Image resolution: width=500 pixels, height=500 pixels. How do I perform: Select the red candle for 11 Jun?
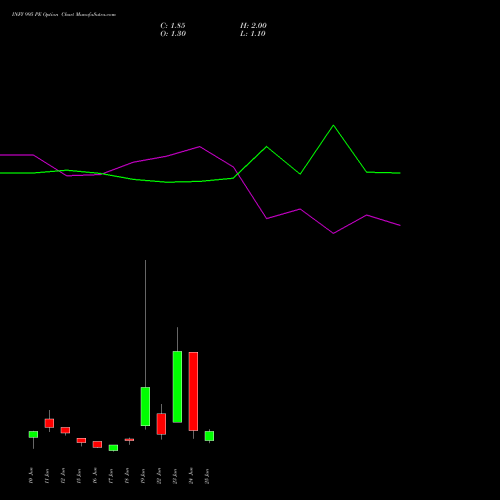(x=49, y=423)
